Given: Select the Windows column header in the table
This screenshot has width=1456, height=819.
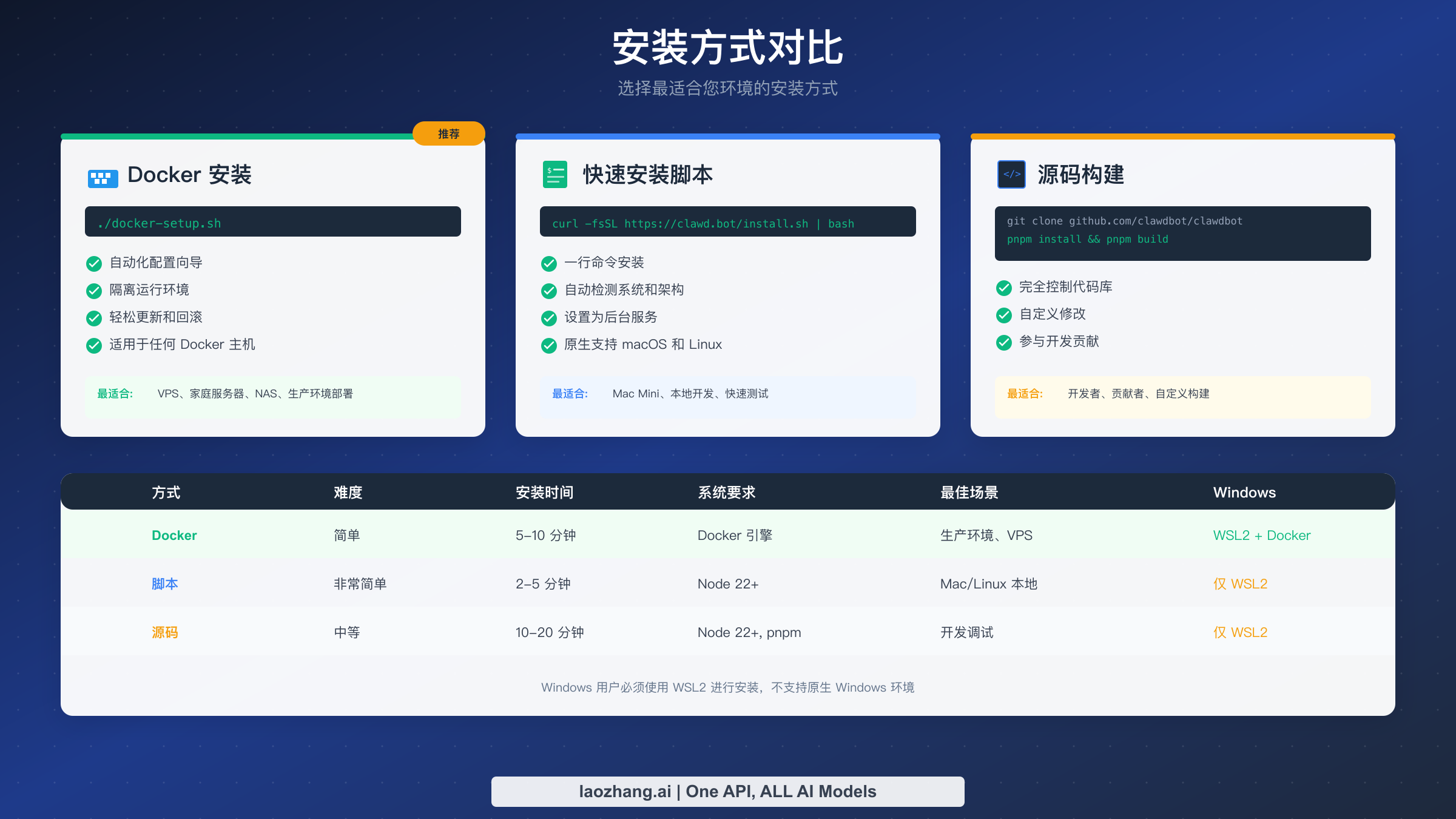Looking at the screenshot, I should pos(1244,492).
